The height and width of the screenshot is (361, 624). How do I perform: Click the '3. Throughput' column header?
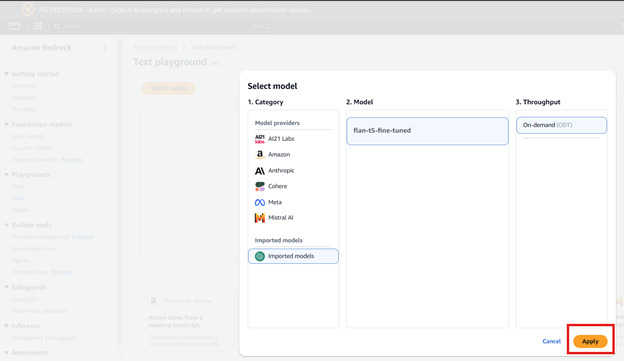pyautogui.click(x=538, y=102)
